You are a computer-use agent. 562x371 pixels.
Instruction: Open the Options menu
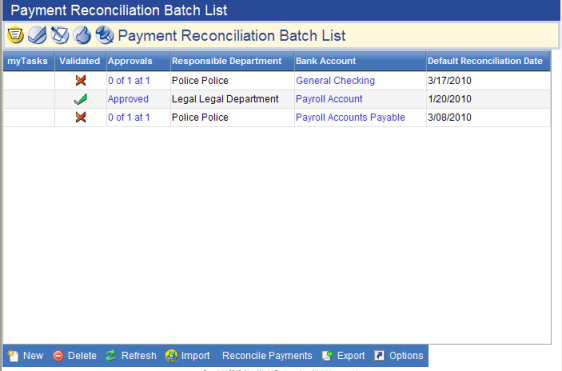(399, 356)
